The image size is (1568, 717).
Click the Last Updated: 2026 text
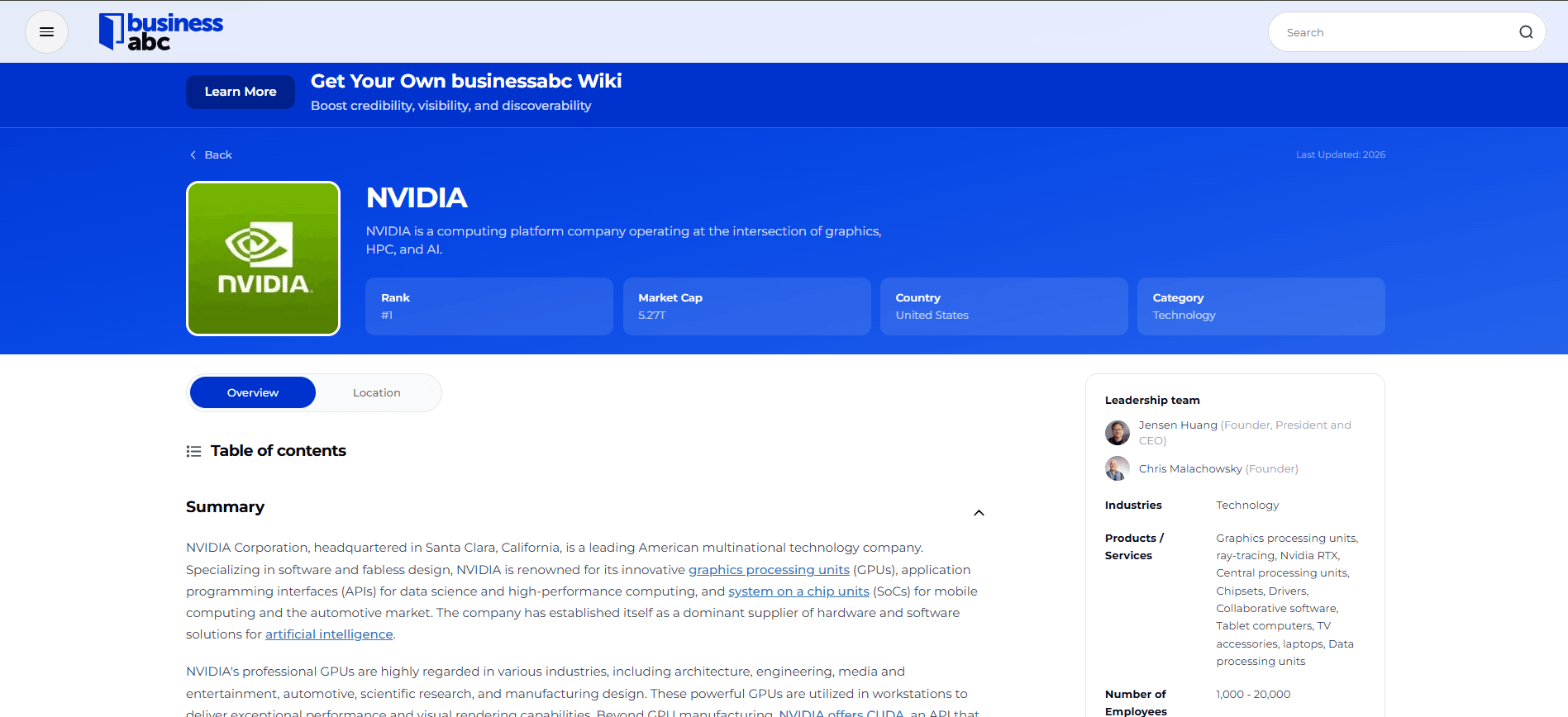point(1341,154)
